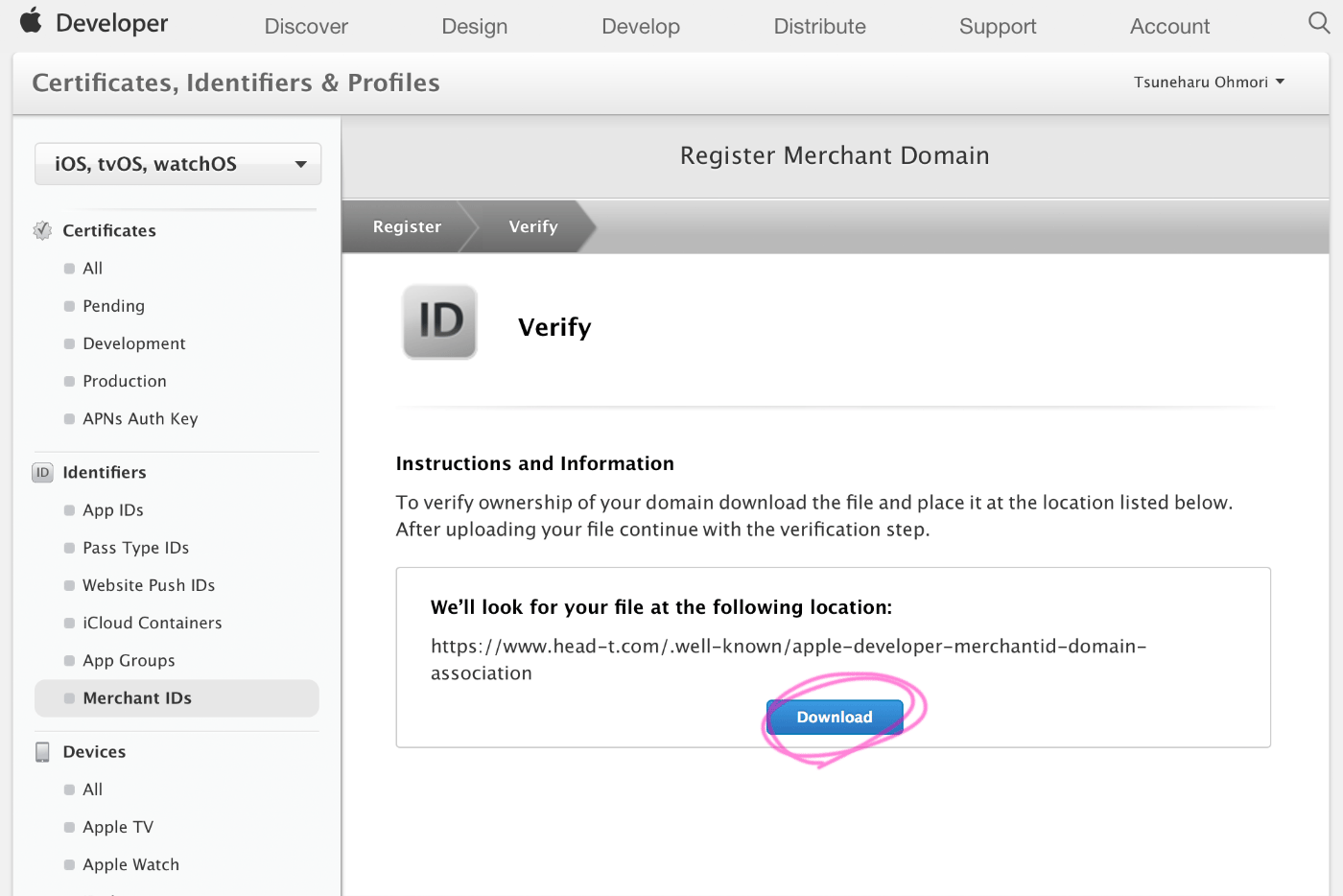Click the Certificates section heading
Image resolution: width=1343 pixels, height=896 pixels.
109,230
